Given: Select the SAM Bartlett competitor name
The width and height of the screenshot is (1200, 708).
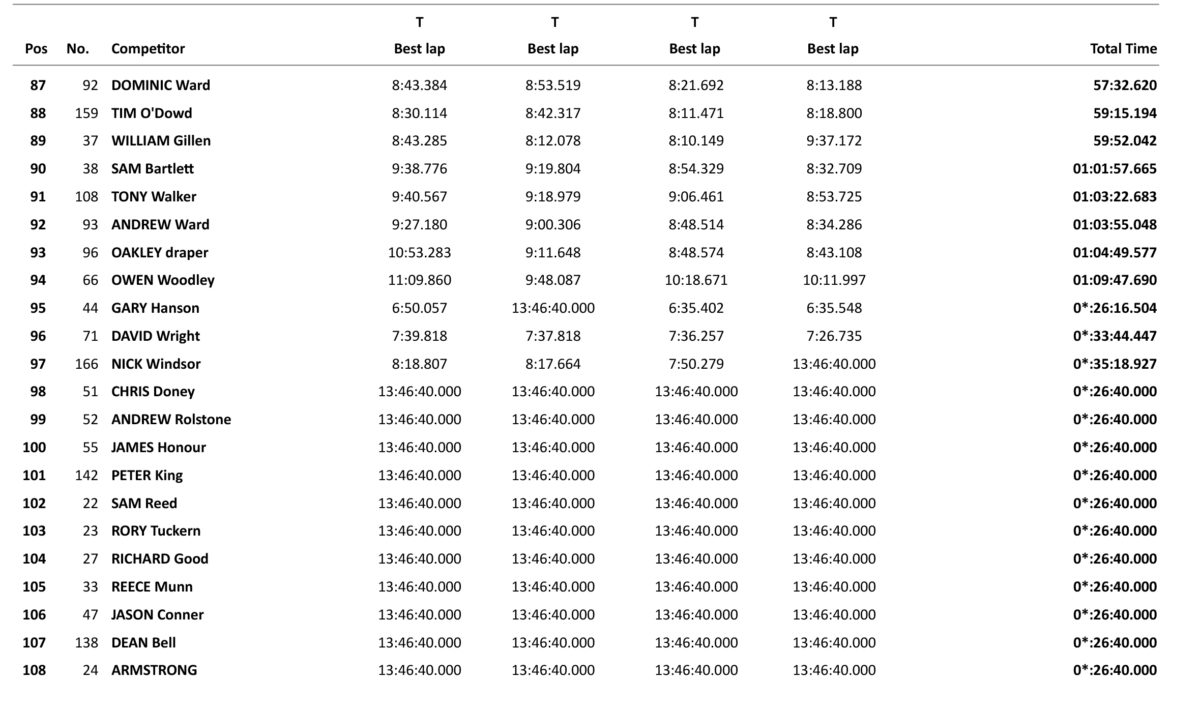Looking at the screenshot, I should [x=153, y=169].
